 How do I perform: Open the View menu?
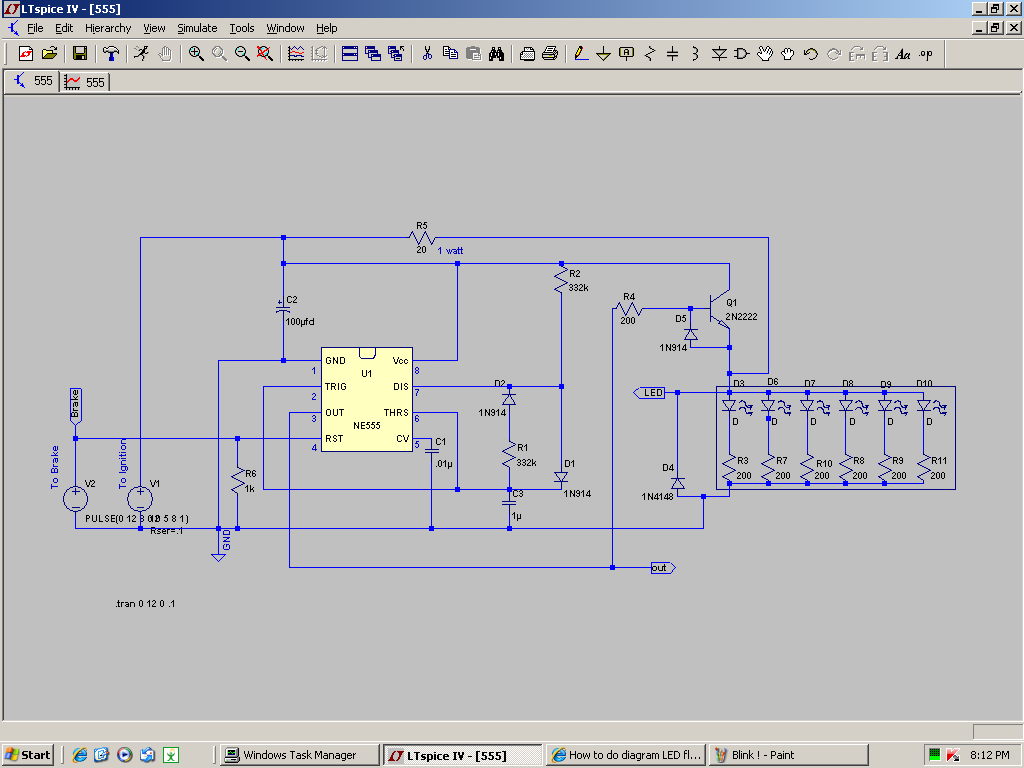[x=154, y=28]
